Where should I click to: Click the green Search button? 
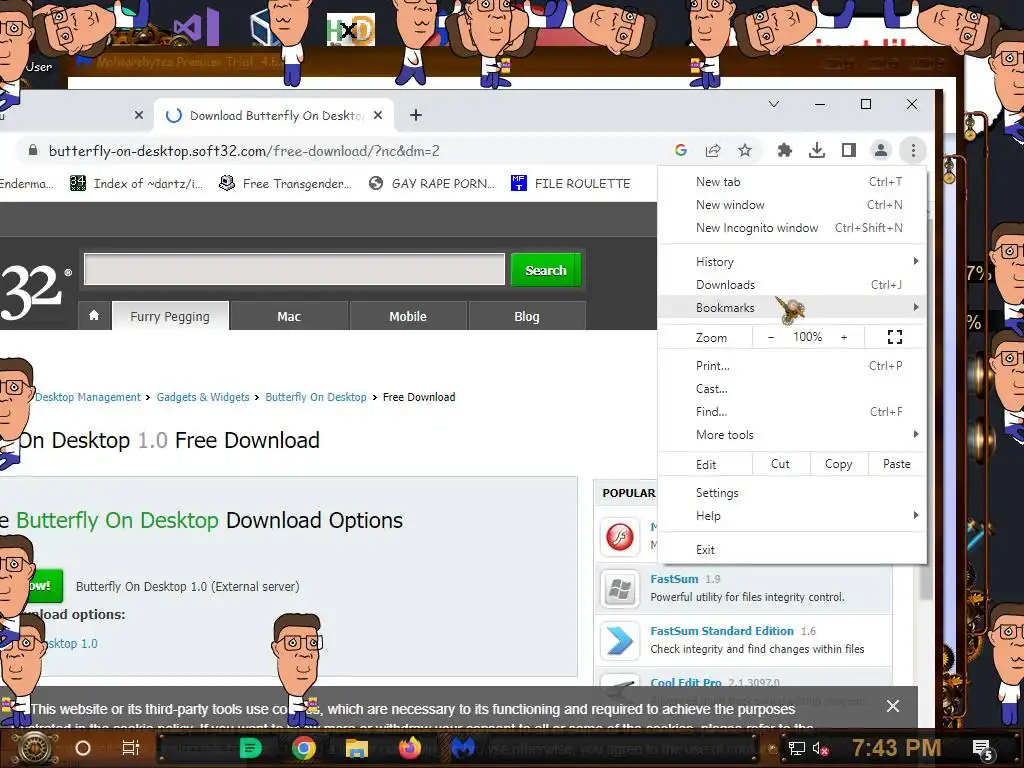[x=546, y=270]
